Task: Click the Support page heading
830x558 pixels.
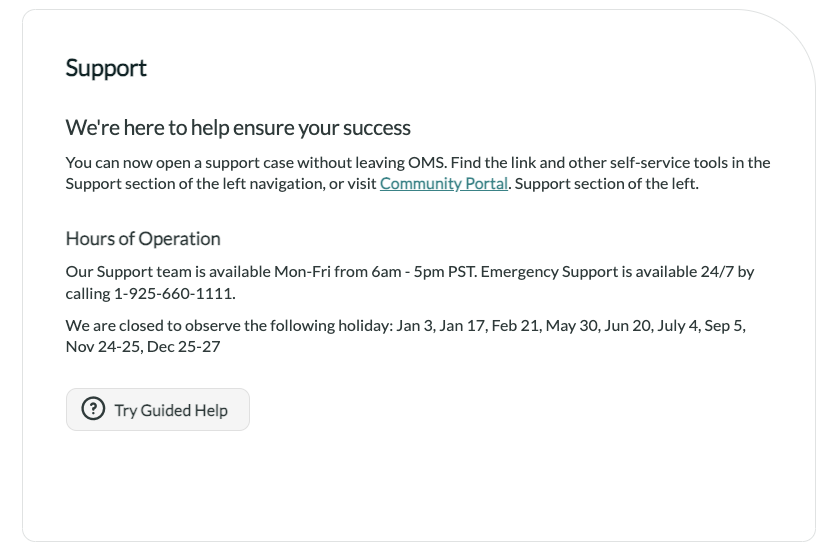Action: point(106,68)
